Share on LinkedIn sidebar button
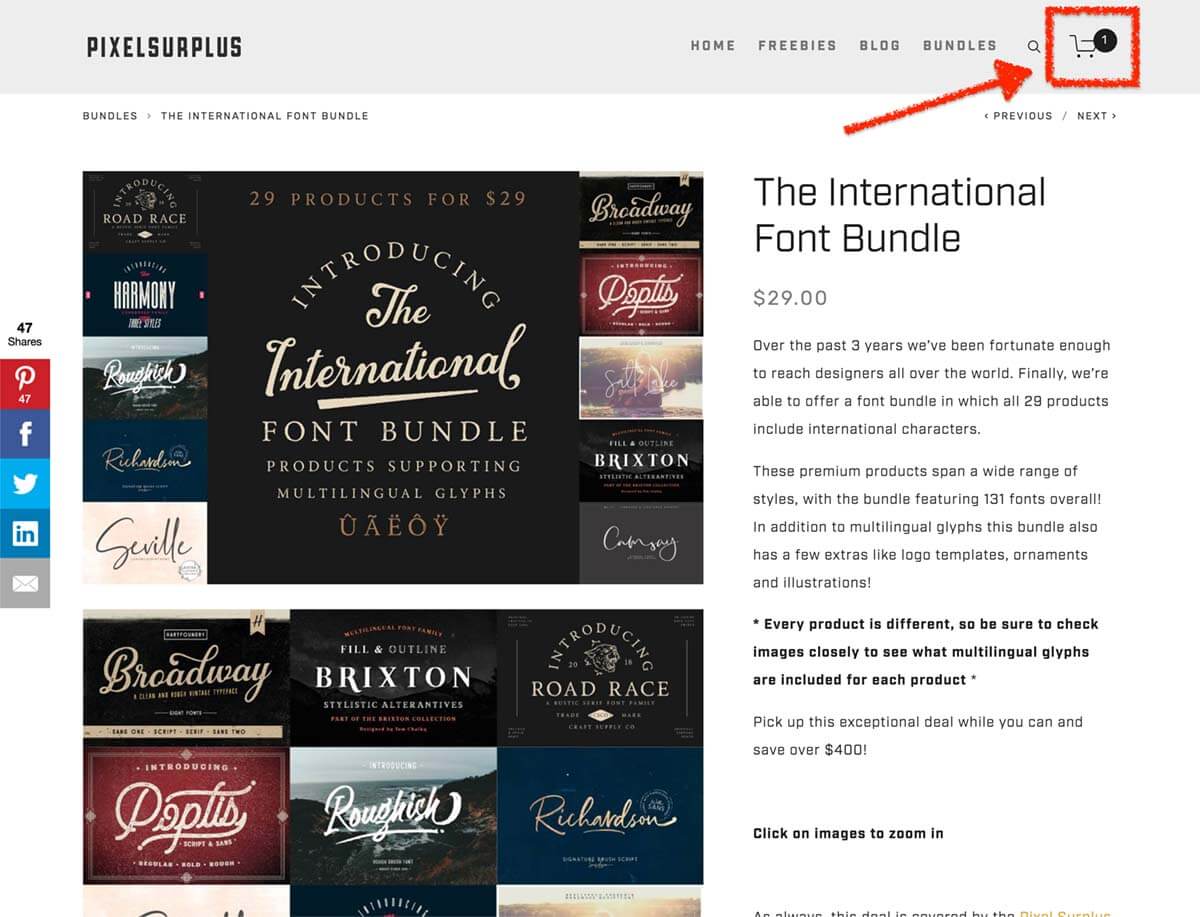The width and height of the screenshot is (1200, 917). point(25,533)
